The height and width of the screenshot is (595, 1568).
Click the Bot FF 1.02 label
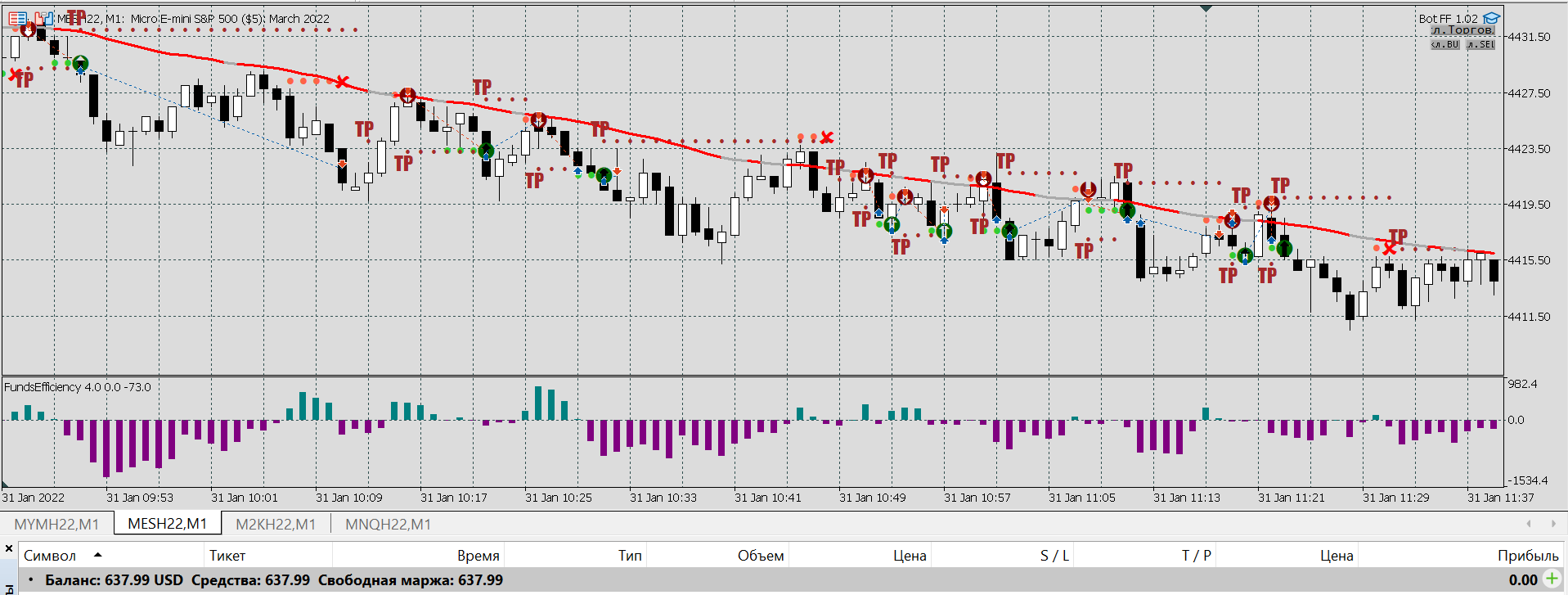pyautogui.click(x=1449, y=18)
